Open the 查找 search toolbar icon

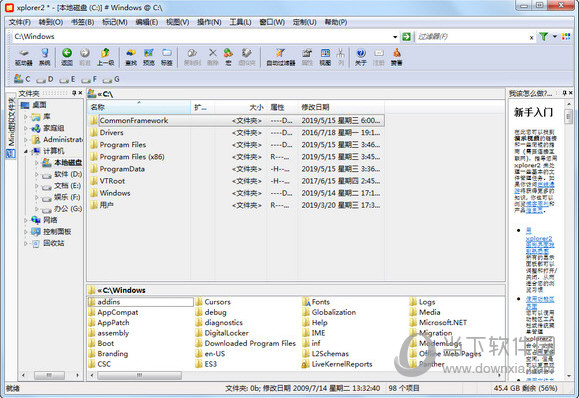pyautogui.click(x=131, y=56)
